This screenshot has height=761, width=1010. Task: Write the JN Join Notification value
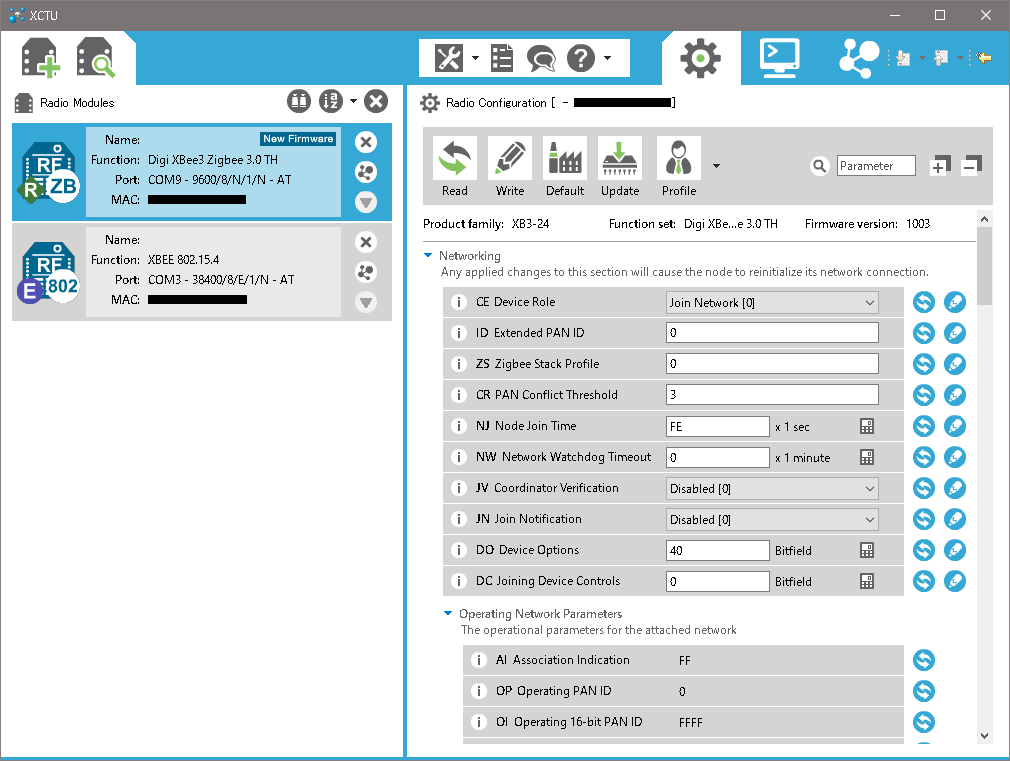tap(955, 519)
